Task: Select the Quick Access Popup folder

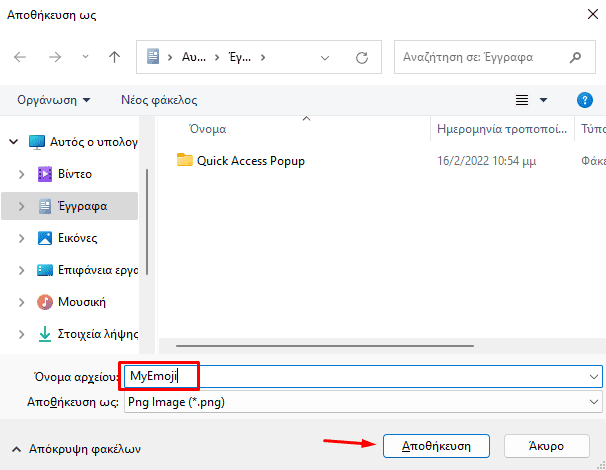Action: tap(250, 160)
